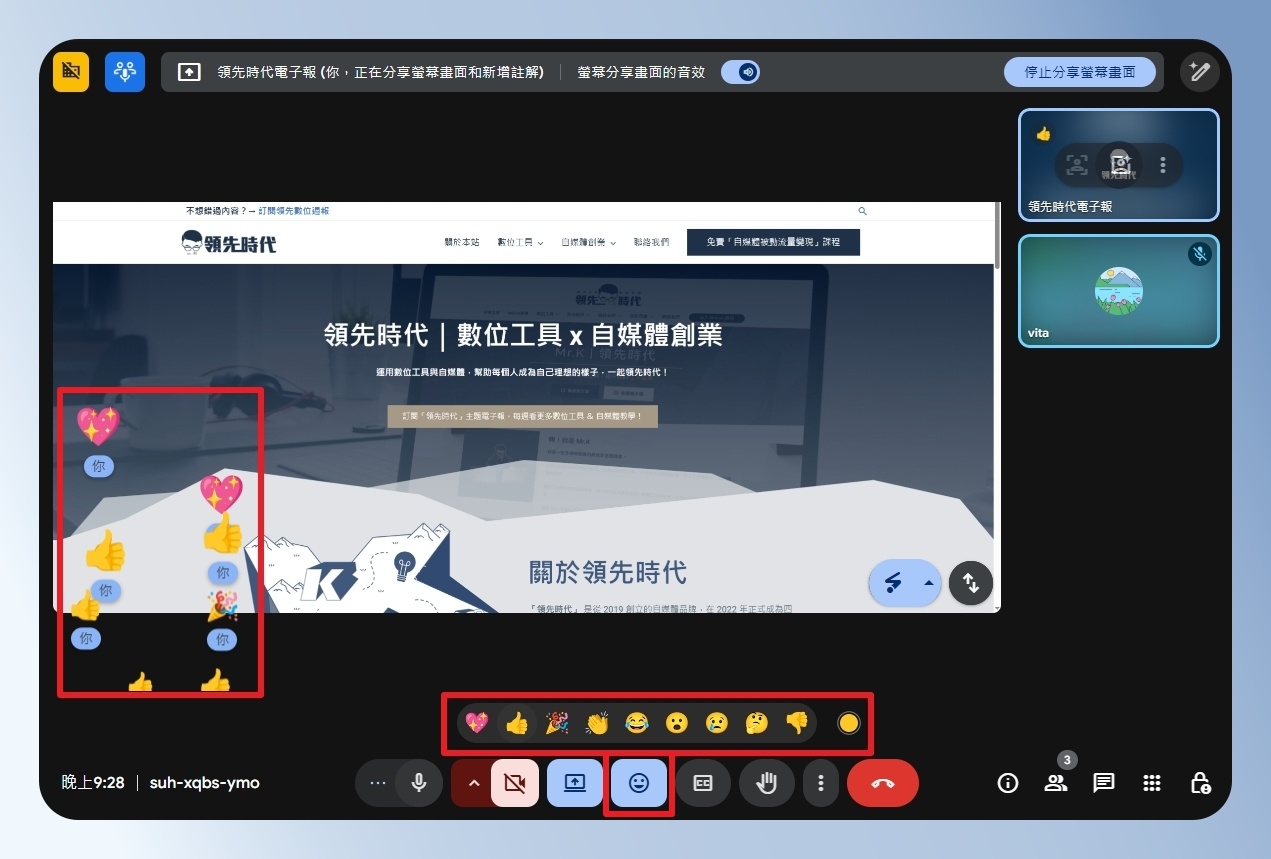
Task: Toggle the 螢幕分享畫面的音效 switch
Action: pyautogui.click(x=741, y=72)
